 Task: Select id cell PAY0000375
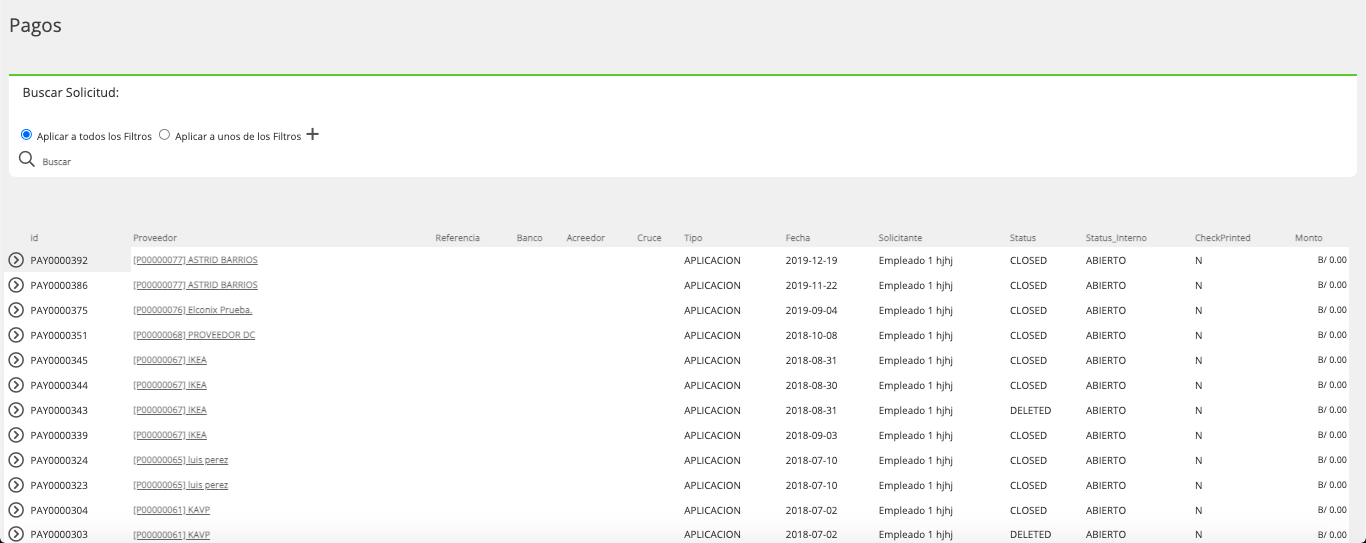pyautogui.click(x=59, y=310)
